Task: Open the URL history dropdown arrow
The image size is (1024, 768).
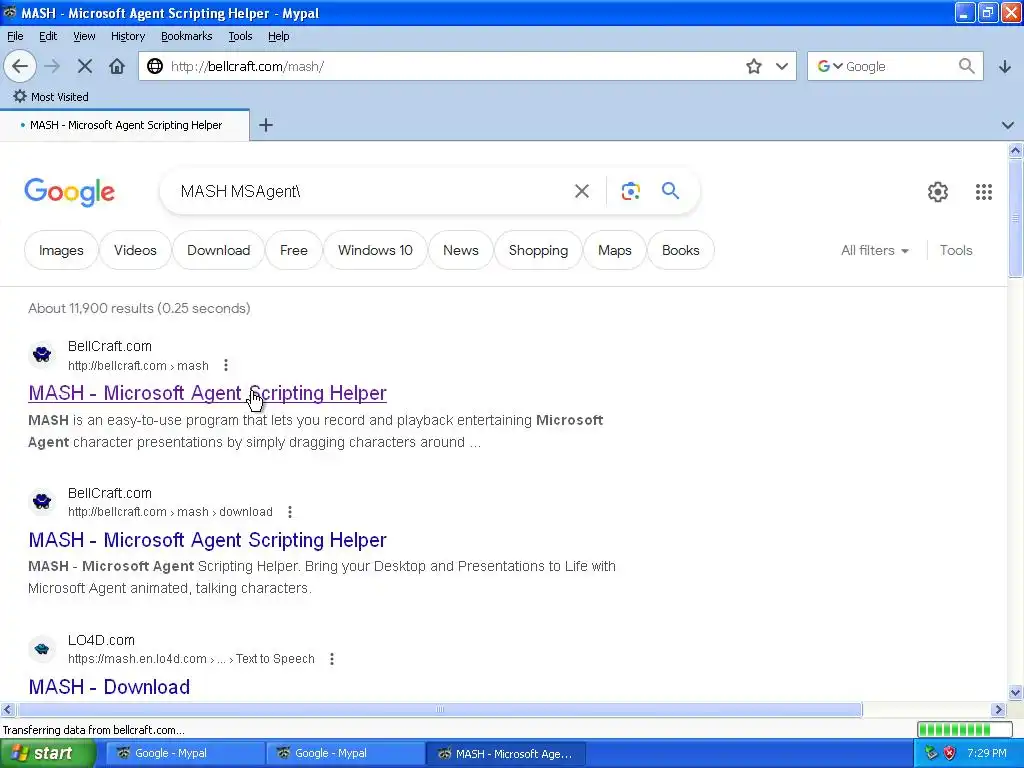Action: 782,66
